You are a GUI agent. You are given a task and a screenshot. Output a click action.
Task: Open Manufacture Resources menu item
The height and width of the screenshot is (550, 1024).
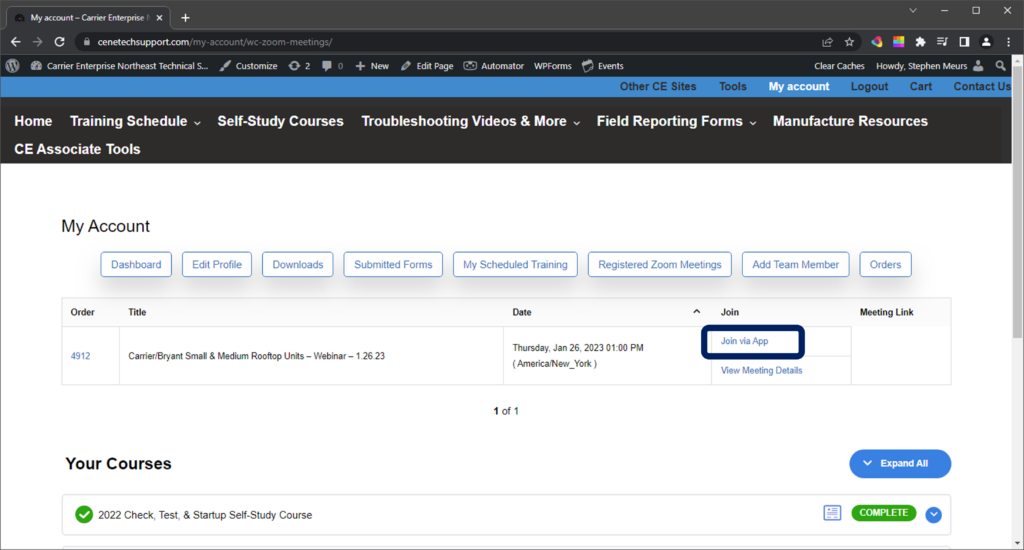[850, 121]
